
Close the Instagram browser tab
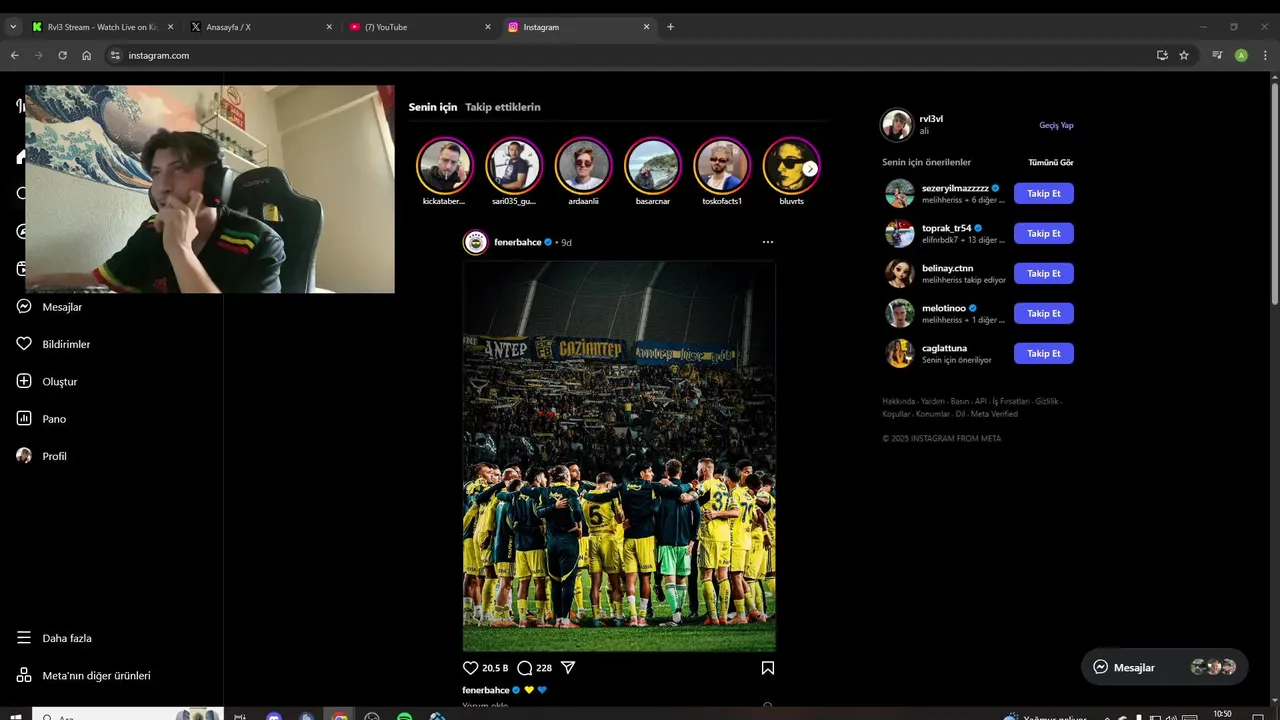pyautogui.click(x=646, y=27)
